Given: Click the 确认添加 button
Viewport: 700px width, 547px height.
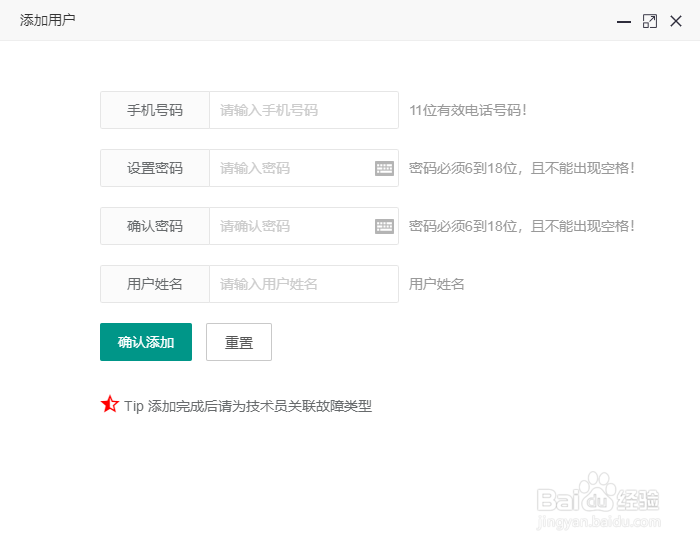Looking at the screenshot, I should (146, 342).
